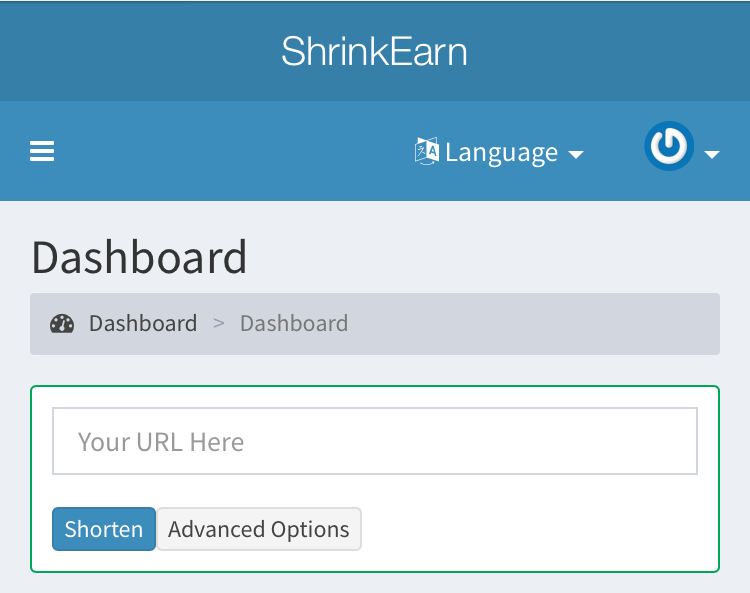The height and width of the screenshot is (593, 750).
Task: Click the translate language icon
Action: [427, 151]
